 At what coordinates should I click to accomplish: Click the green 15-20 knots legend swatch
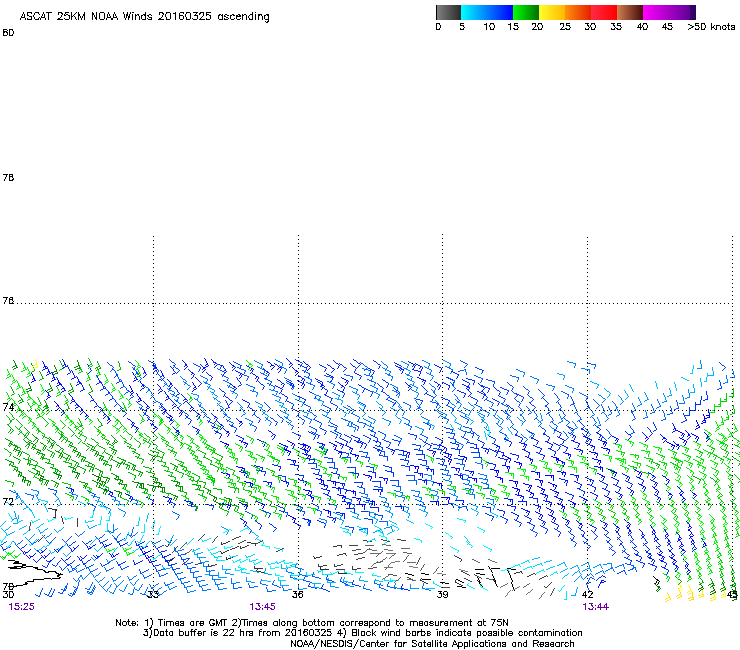pyautogui.click(x=526, y=12)
